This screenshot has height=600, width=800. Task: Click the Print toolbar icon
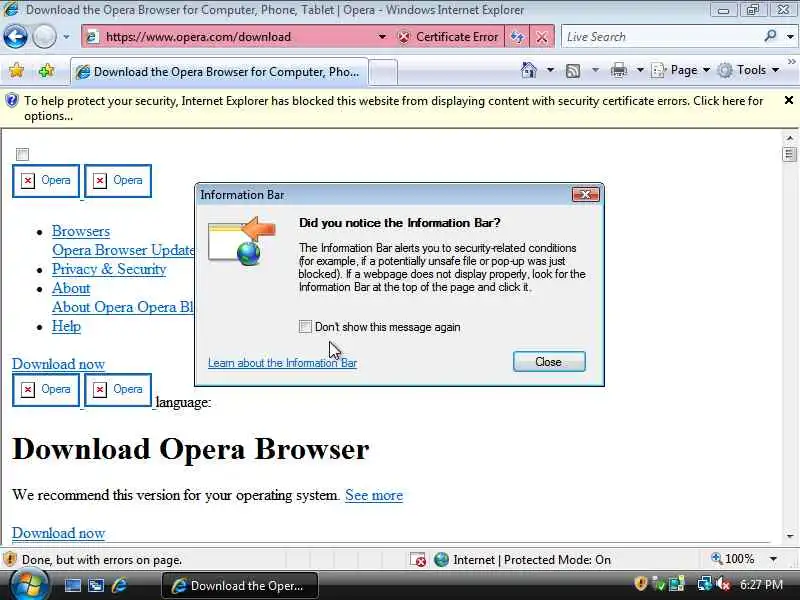[618, 70]
